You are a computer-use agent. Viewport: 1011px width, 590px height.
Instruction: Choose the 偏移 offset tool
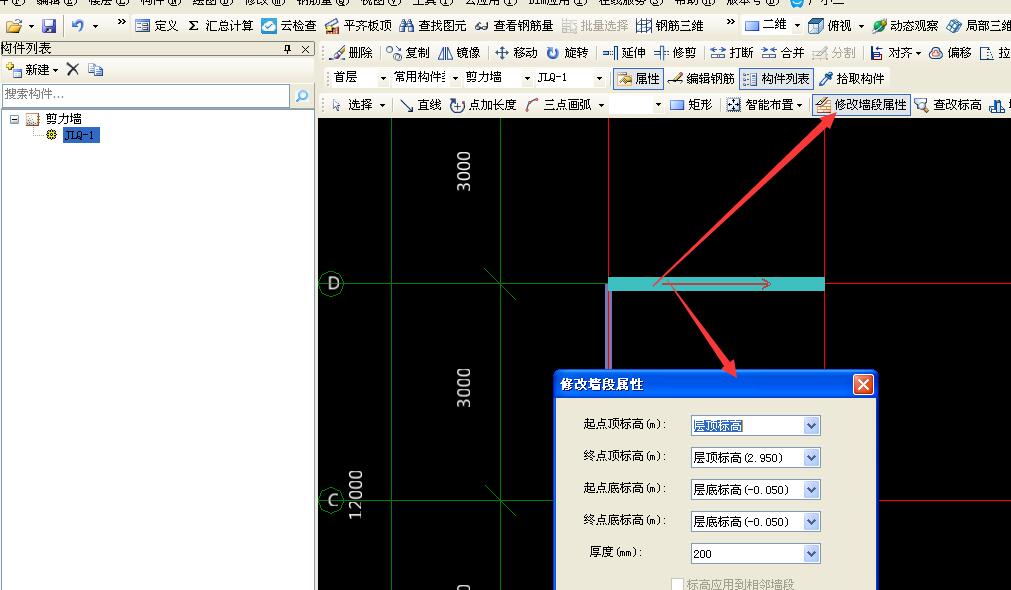tap(950, 53)
